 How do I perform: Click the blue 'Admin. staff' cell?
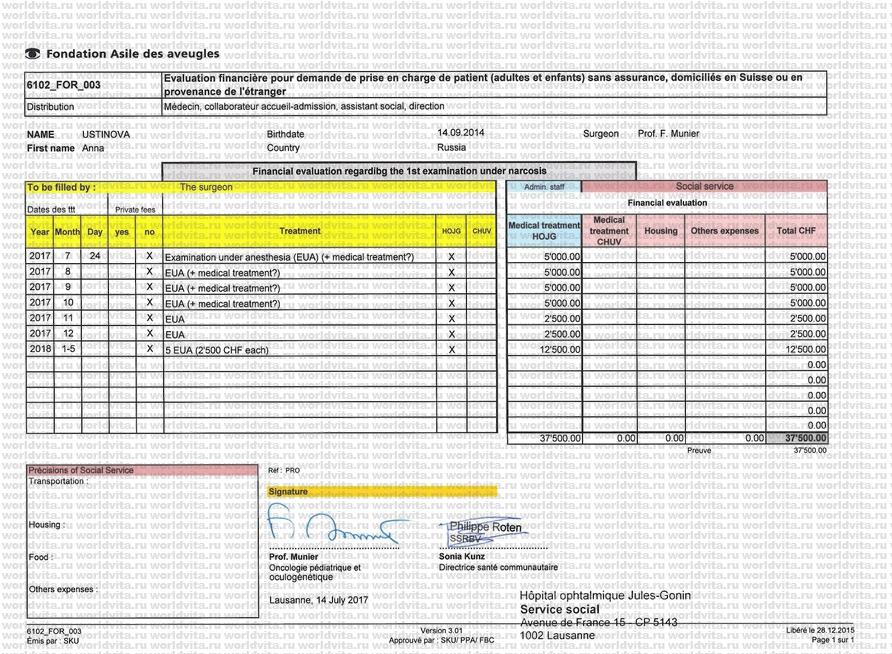click(544, 187)
